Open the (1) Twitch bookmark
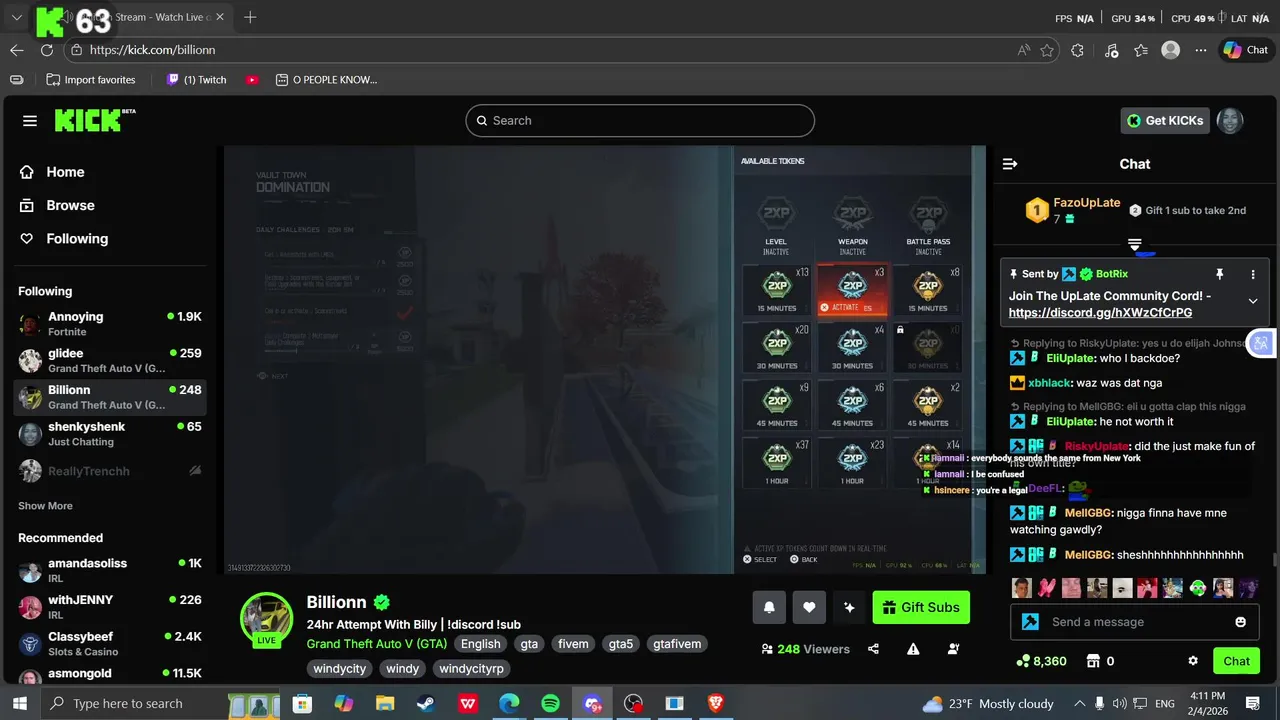The width and height of the screenshot is (1280, 720). coord(197,80)
